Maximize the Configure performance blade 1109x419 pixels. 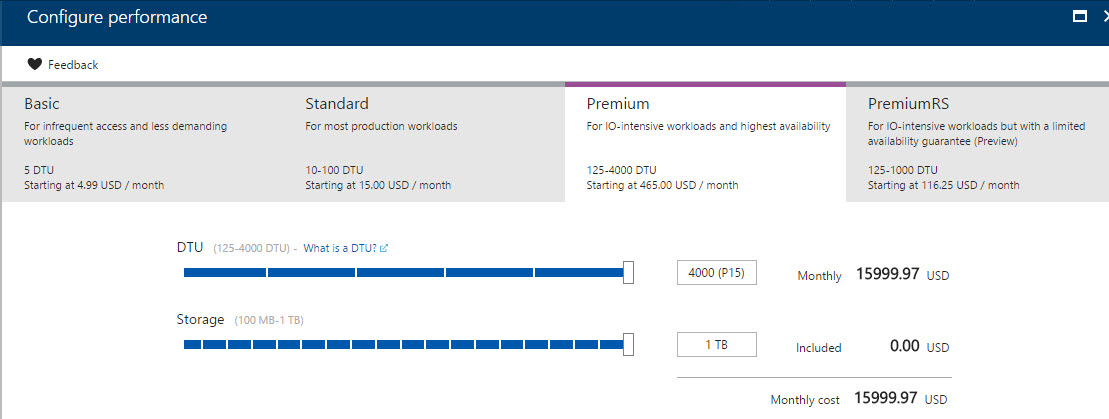point(1079,16)
